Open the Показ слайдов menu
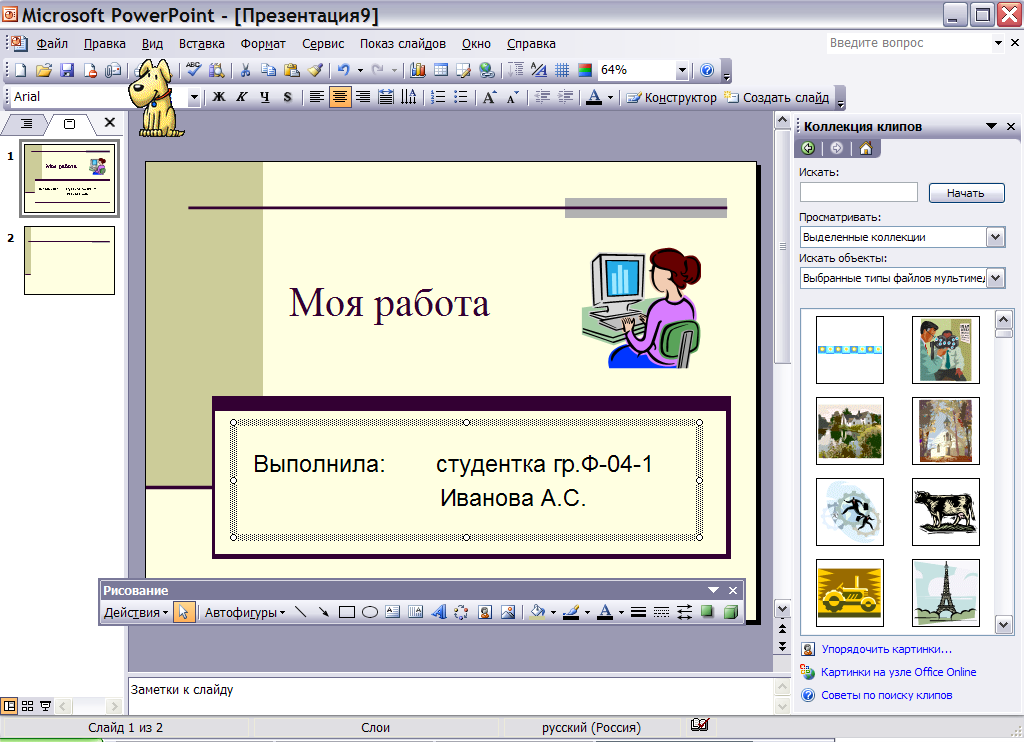The image size is (1024, 742). click(x=403, y=44)
